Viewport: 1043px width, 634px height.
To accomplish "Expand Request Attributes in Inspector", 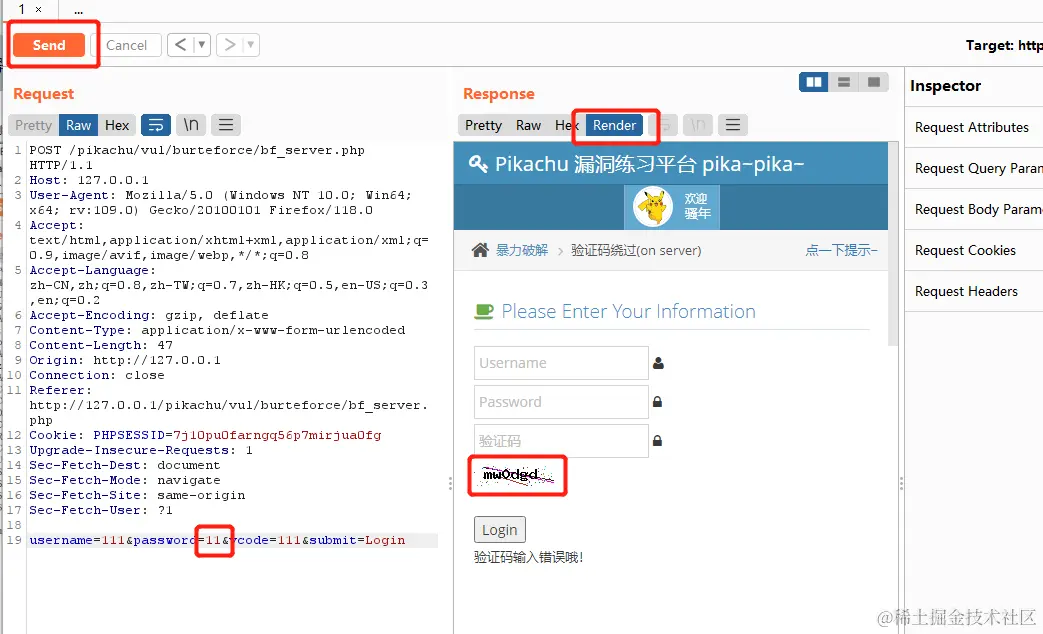I will (974, 127).
